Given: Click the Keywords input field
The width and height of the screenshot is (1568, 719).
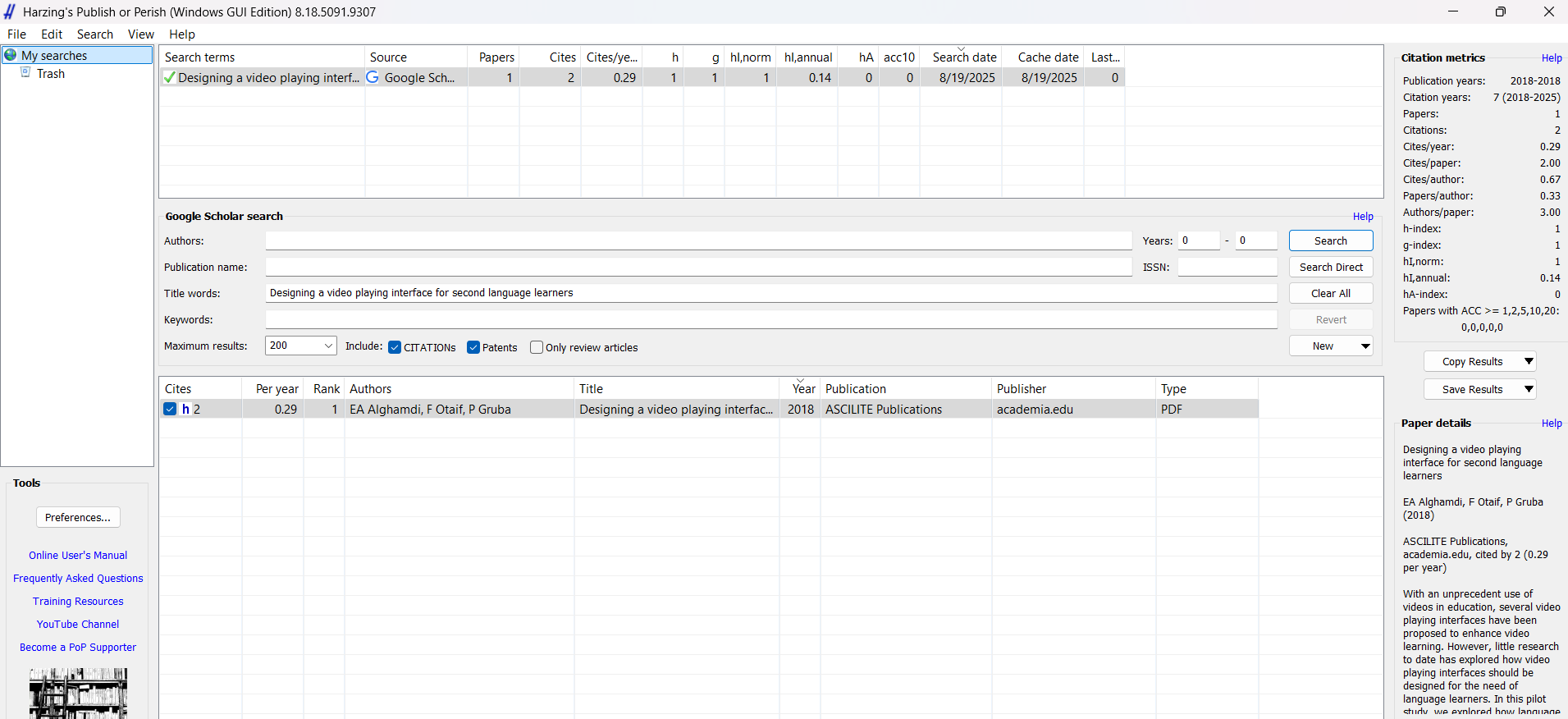Looking at the screenshot, I should [x=771, y=319].
